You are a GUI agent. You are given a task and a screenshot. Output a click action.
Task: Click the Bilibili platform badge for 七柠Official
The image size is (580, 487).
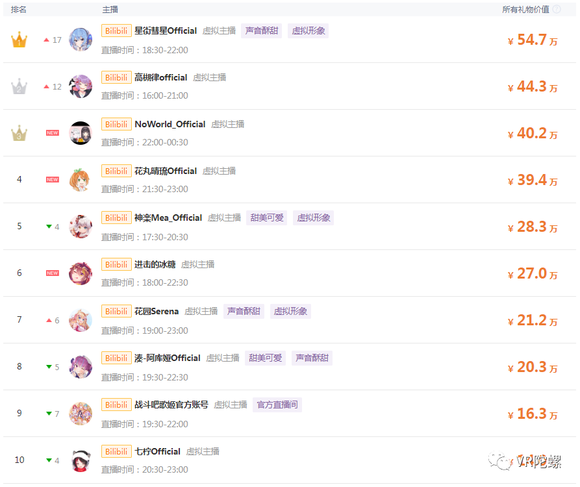(x=116, y=452)
